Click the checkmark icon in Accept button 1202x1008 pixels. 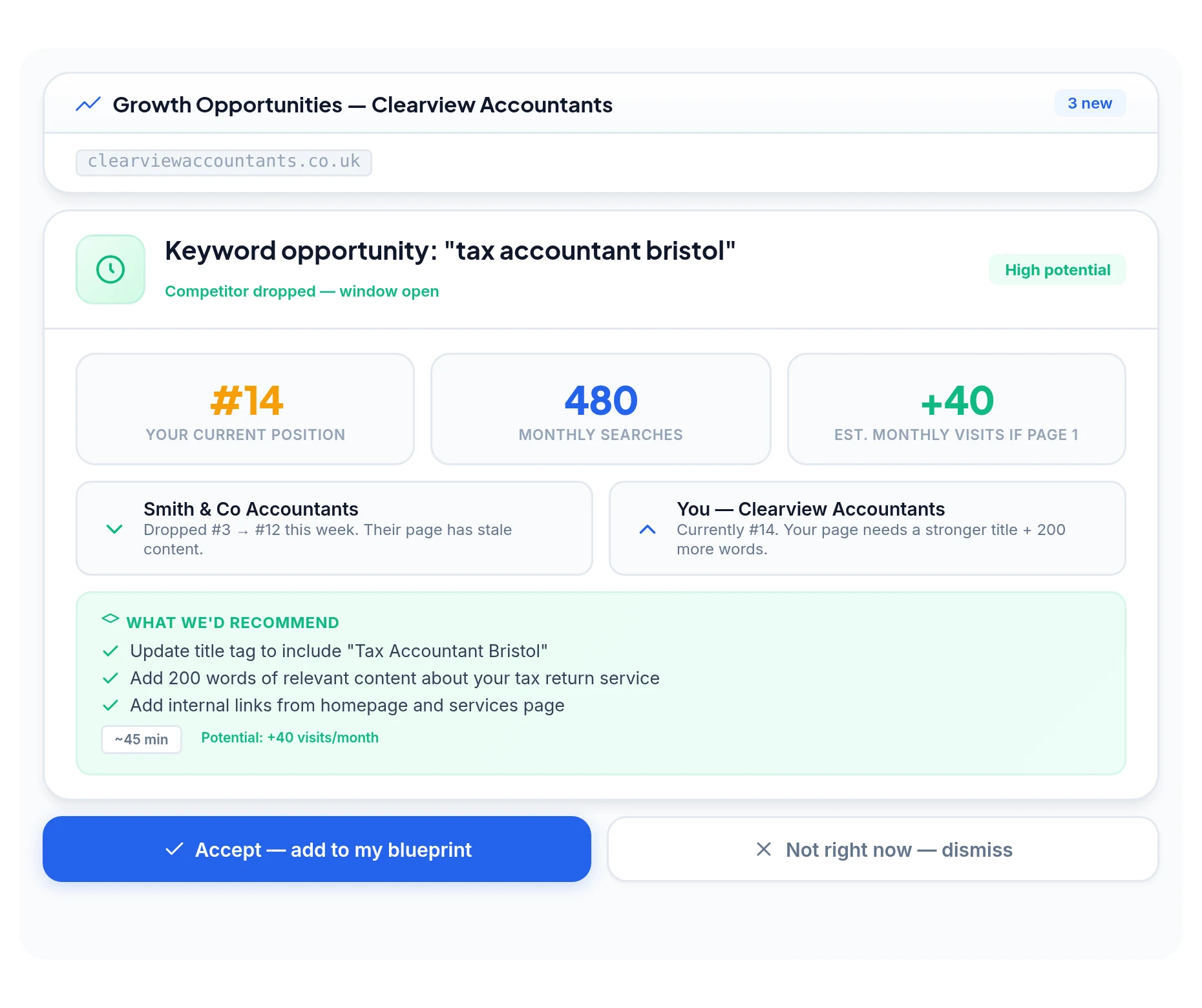(x=174, y=849)
